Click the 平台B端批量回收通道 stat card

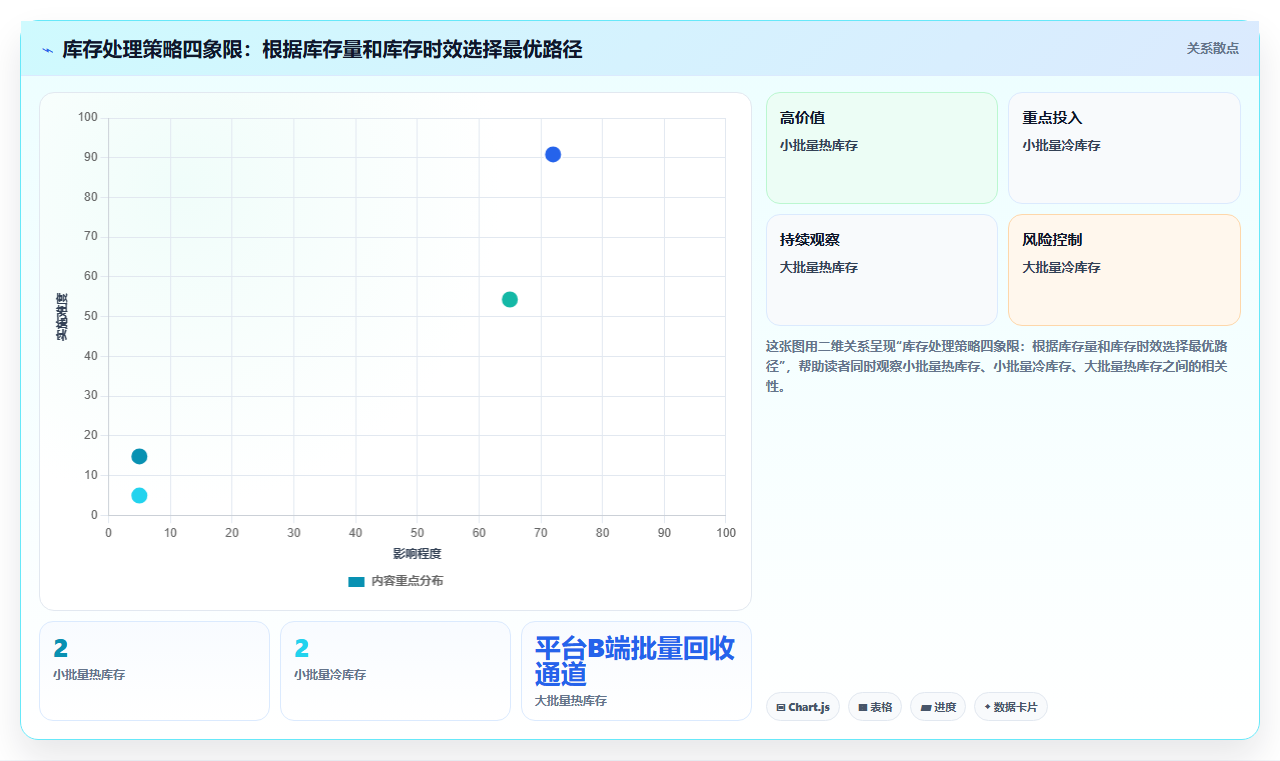pos(636,671)
